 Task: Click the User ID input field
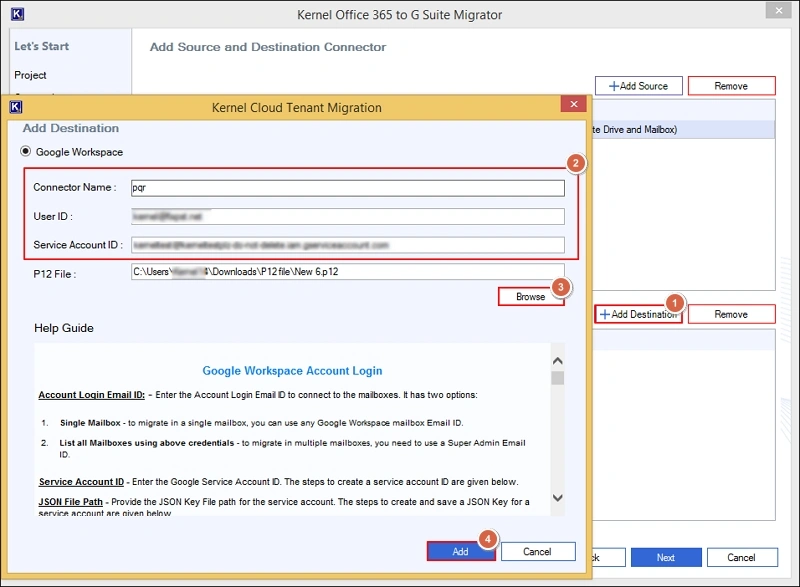348,216
